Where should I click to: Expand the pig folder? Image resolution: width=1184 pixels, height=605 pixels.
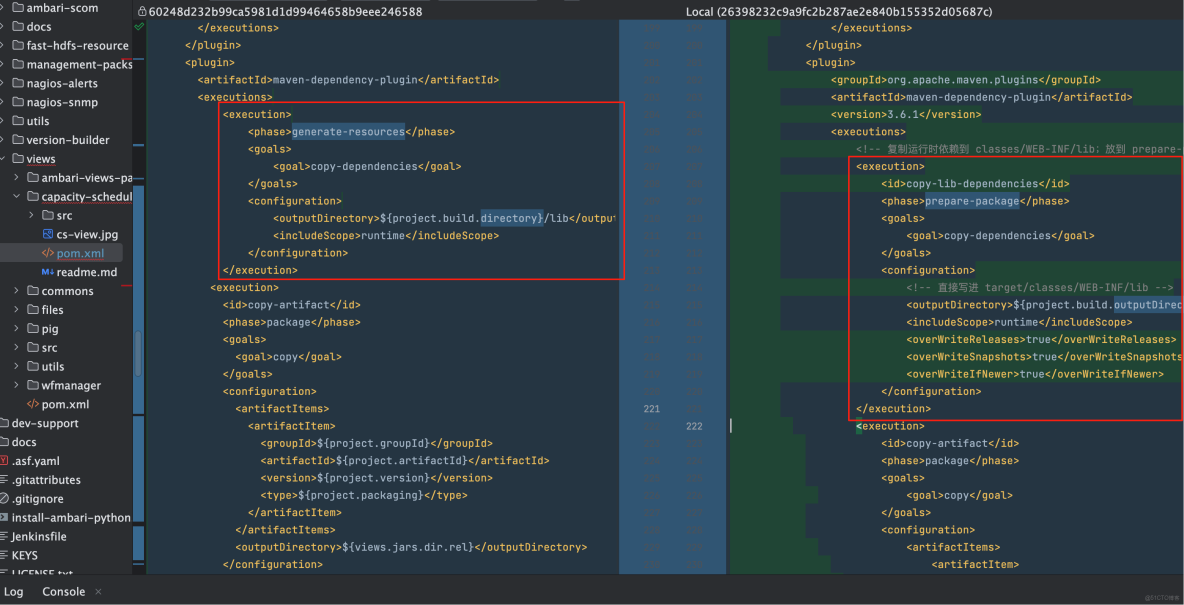pos(17,329)
